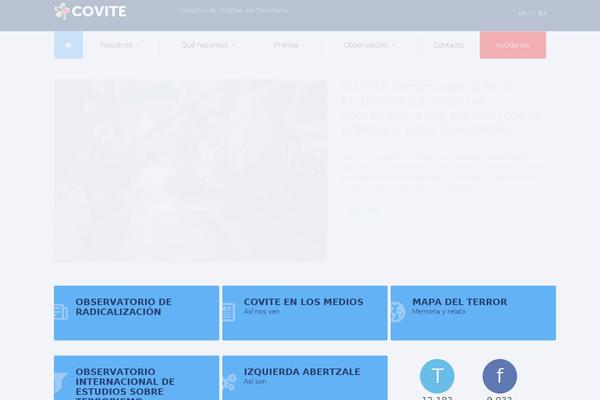600x400 pixels.
Task: Expand the Observatorio dropdown menu
Action: [x=368, y=45]
